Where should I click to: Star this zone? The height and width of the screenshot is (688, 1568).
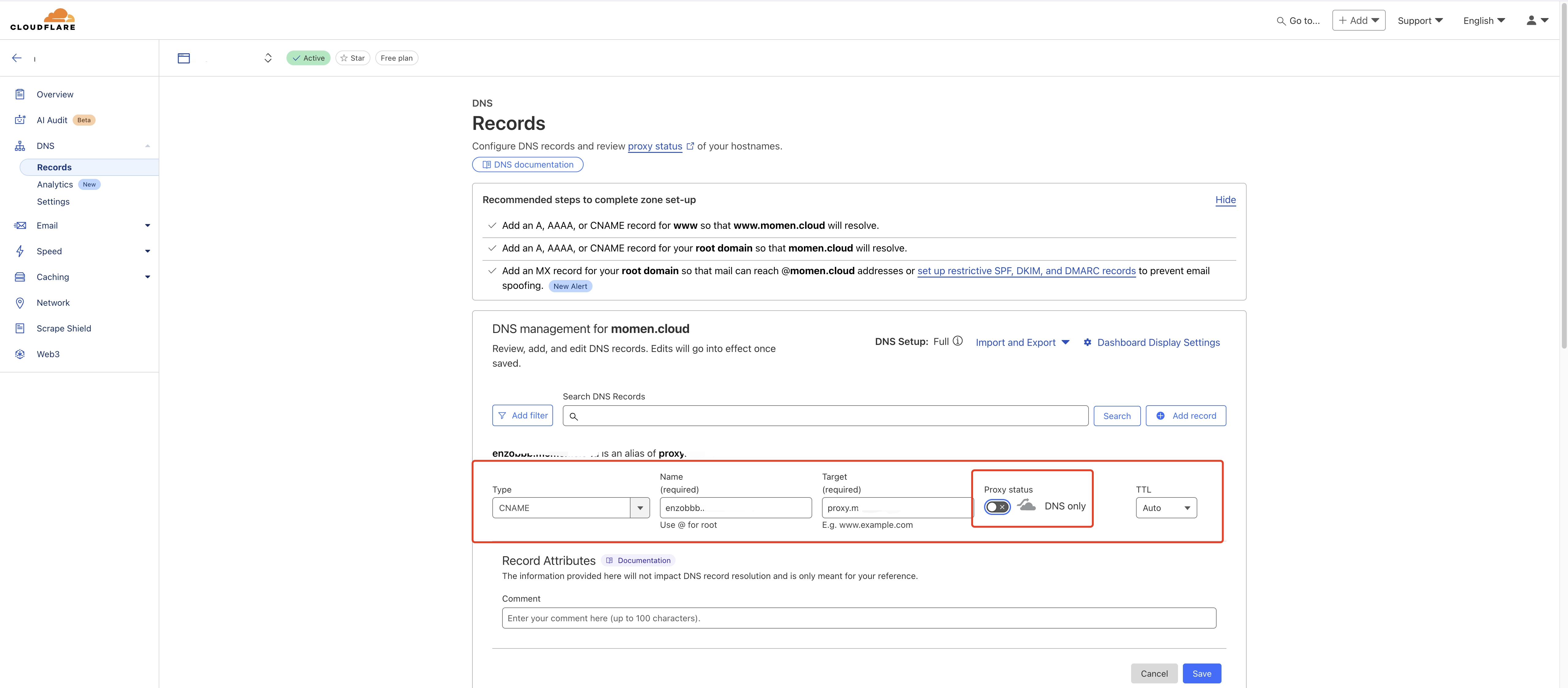tap(352, 58)
